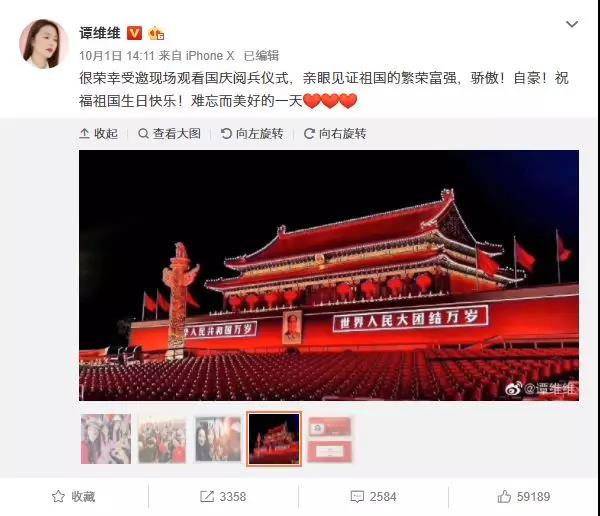Rotate image left with 向左旋转
Image resolution: width=600 pixels, height=516 pixels.
(x=252, y=134)
